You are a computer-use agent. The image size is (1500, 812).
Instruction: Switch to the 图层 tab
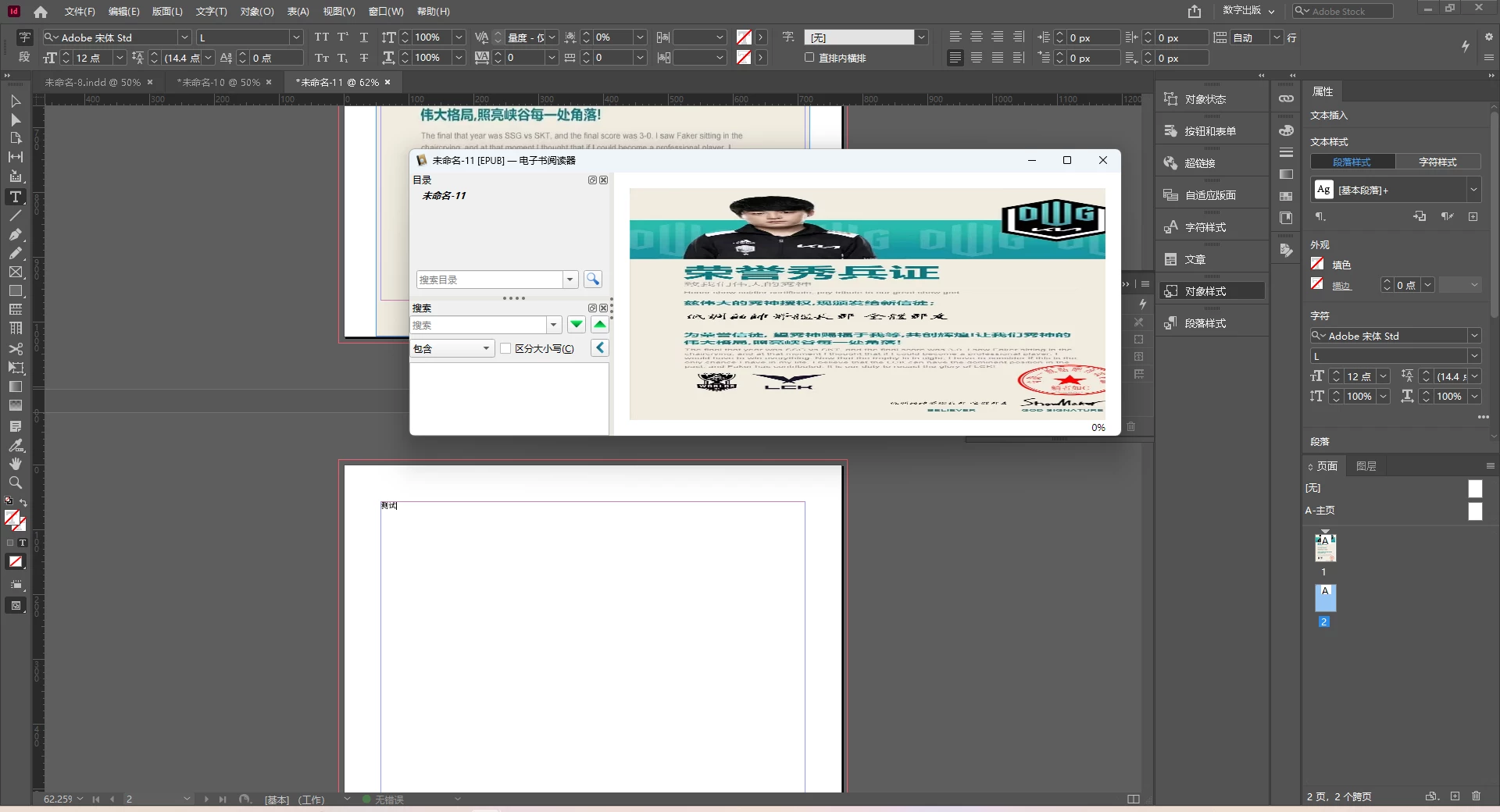(x=1366, y=466)
